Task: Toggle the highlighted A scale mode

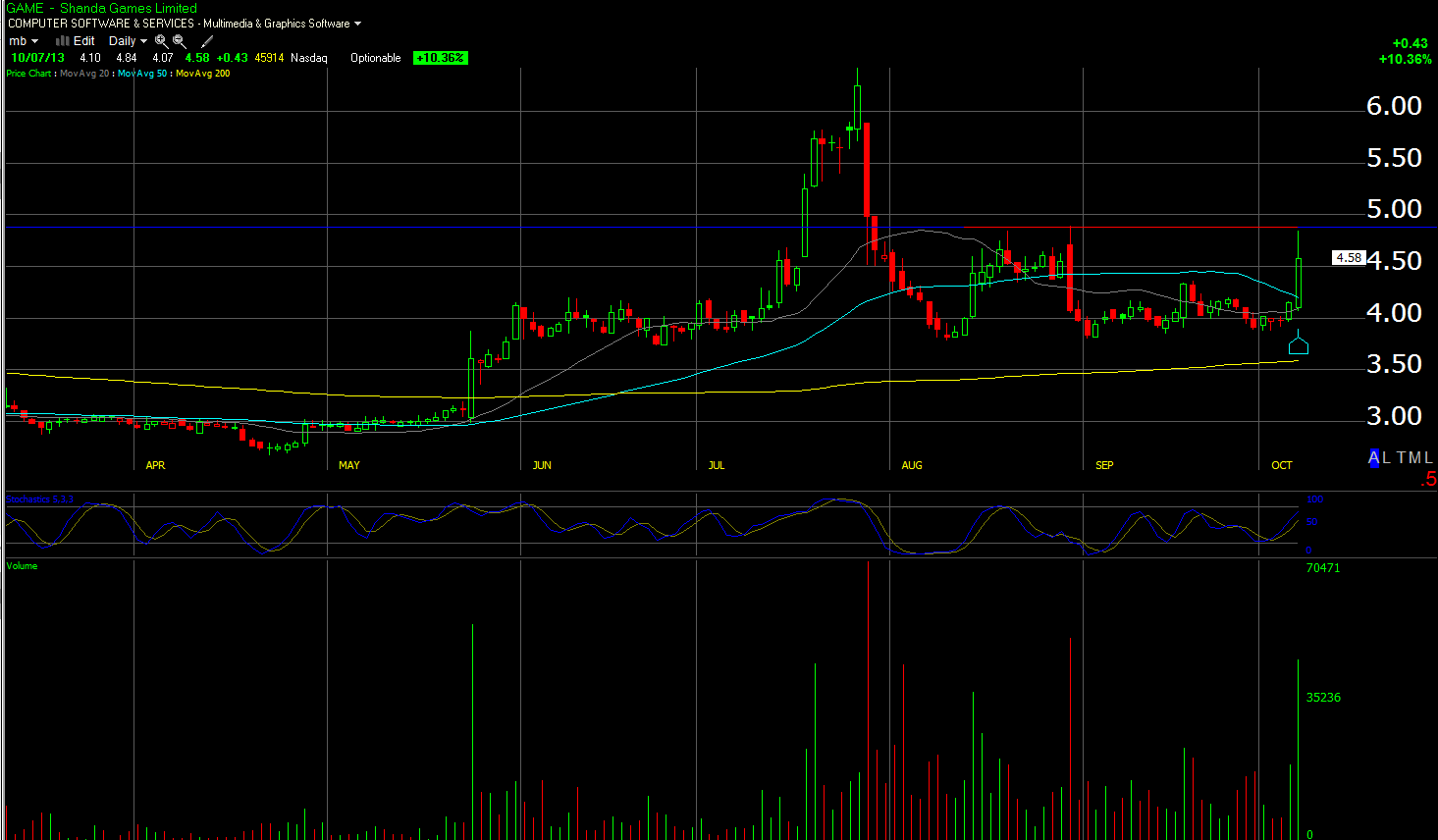Action: [1374, 457]
